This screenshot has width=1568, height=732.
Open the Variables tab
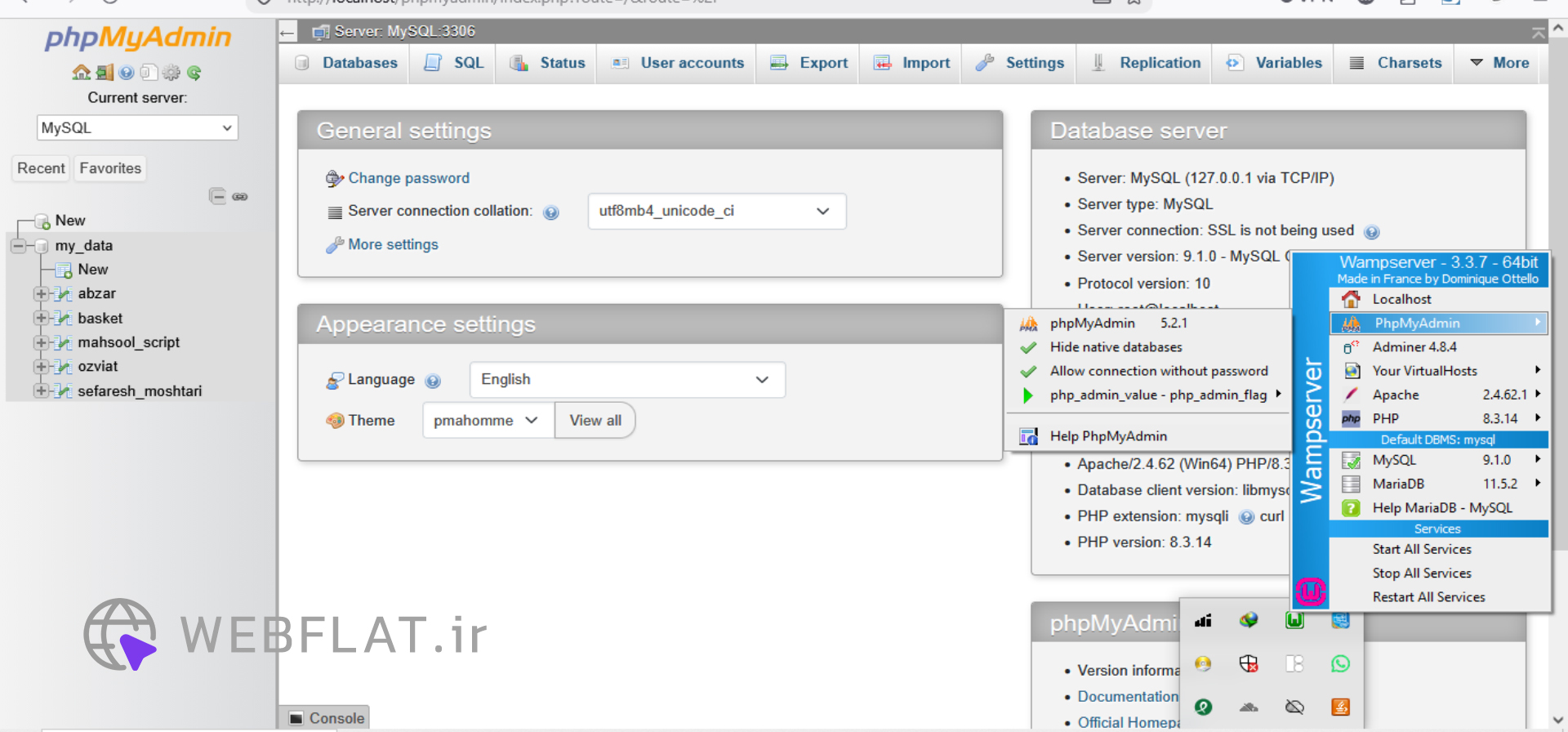tap(1274, 63)
